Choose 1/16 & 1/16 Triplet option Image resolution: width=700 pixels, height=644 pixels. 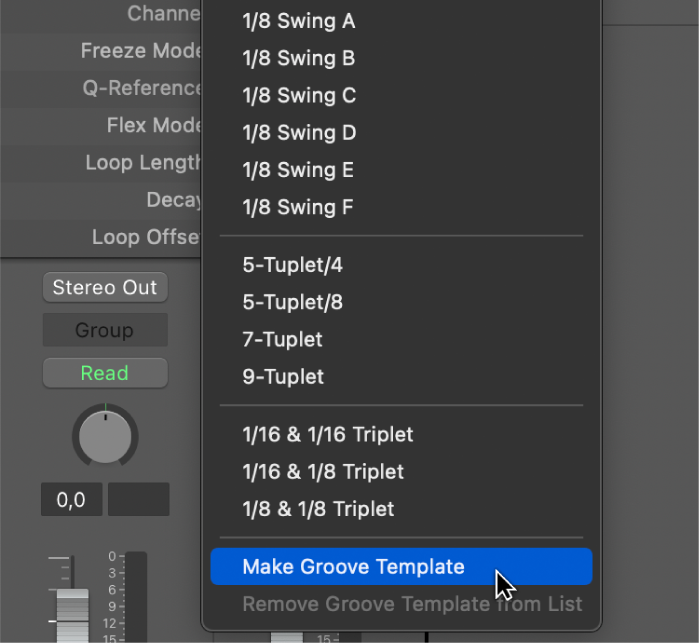tap(327, 434)
